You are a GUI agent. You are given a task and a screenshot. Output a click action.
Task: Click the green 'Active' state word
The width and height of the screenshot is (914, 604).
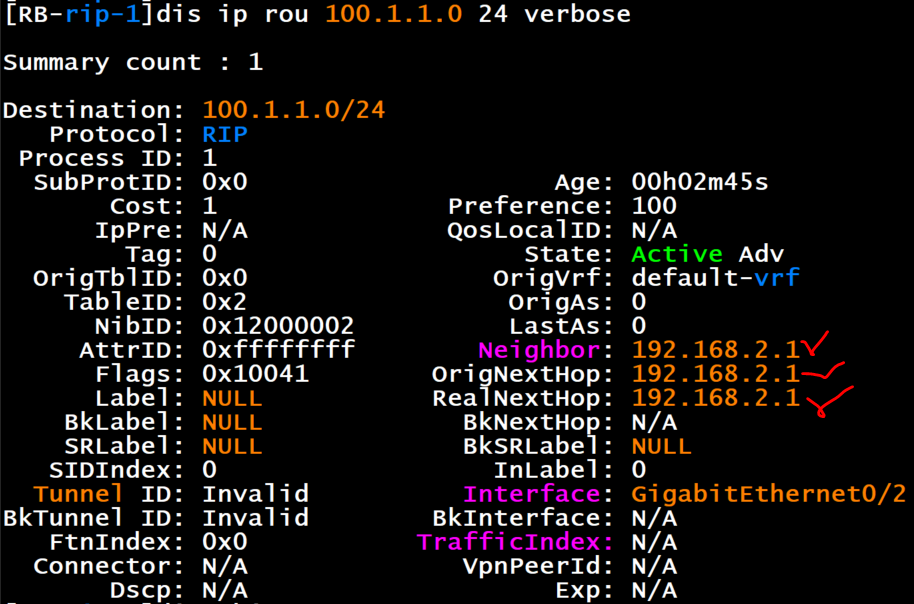(677, 254)
